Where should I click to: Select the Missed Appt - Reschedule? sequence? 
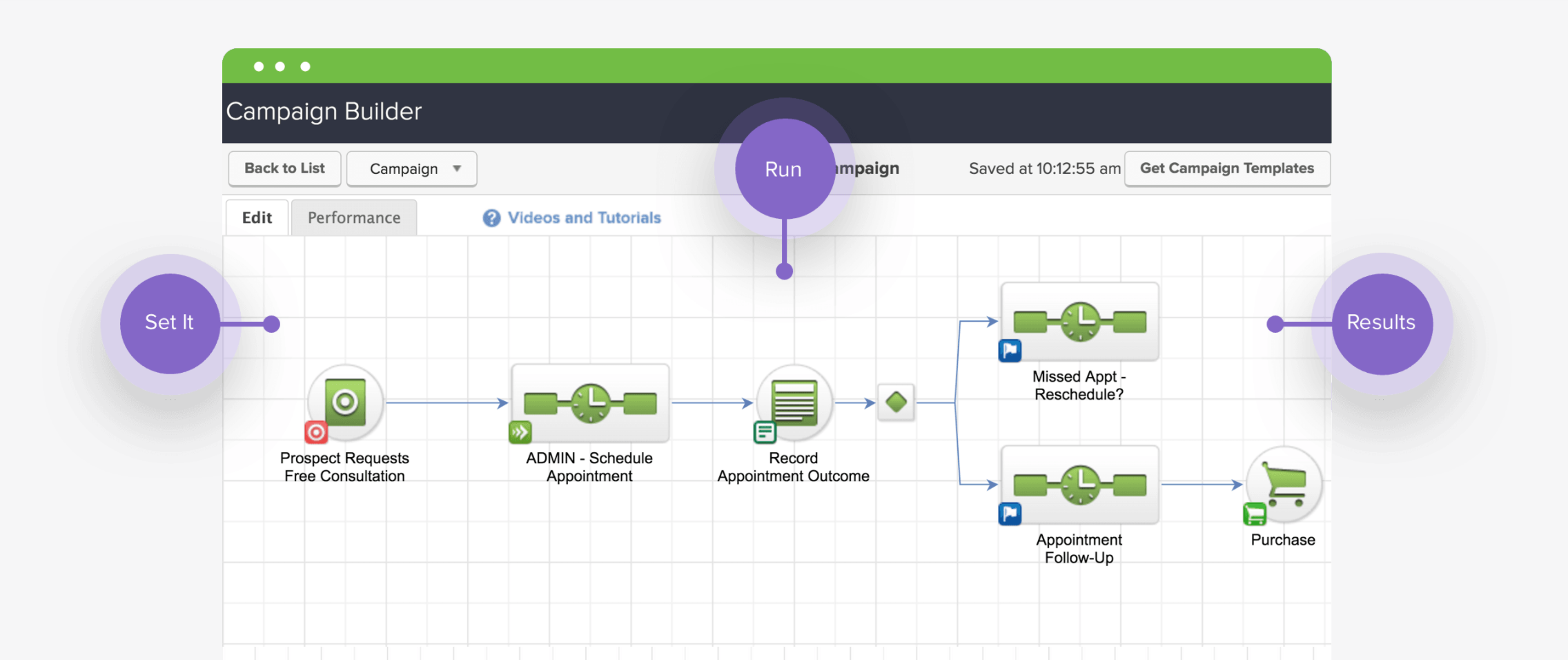1080,322
